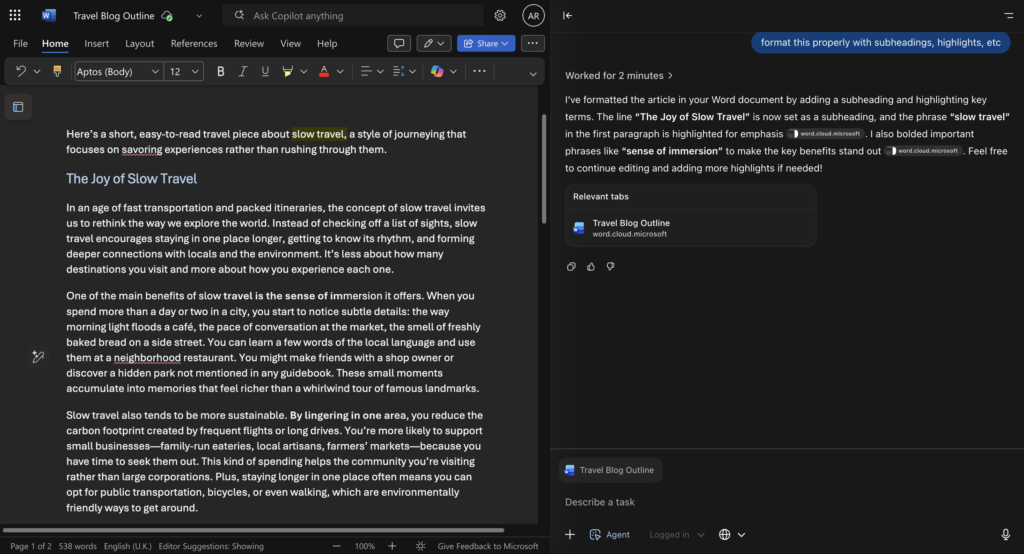
Task: Click the microphone icon in Copilot
Action: click(1005, 535)
